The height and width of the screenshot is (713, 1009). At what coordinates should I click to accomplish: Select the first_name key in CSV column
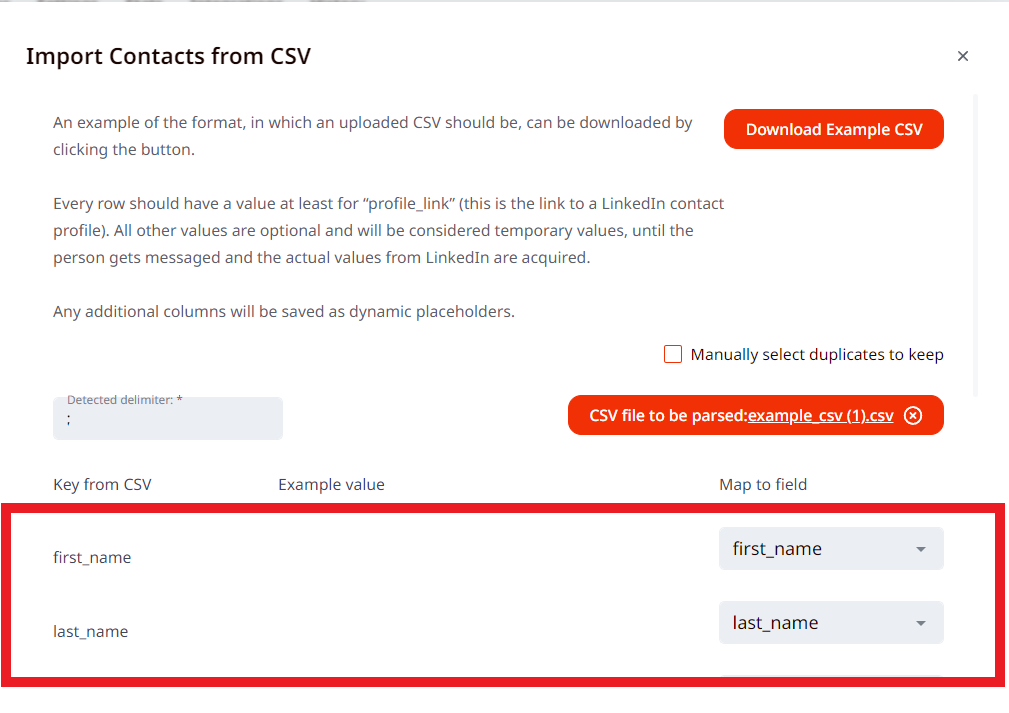[92, 557]
